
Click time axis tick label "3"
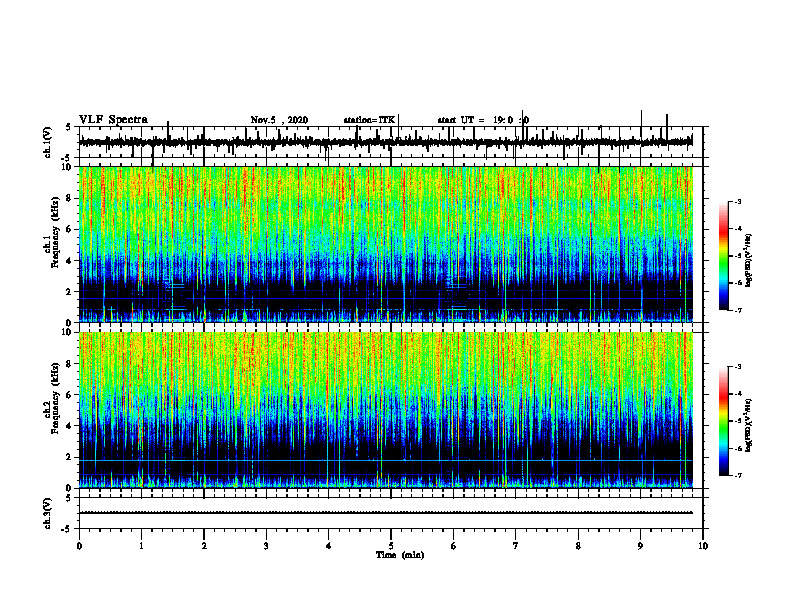(266, 546)
